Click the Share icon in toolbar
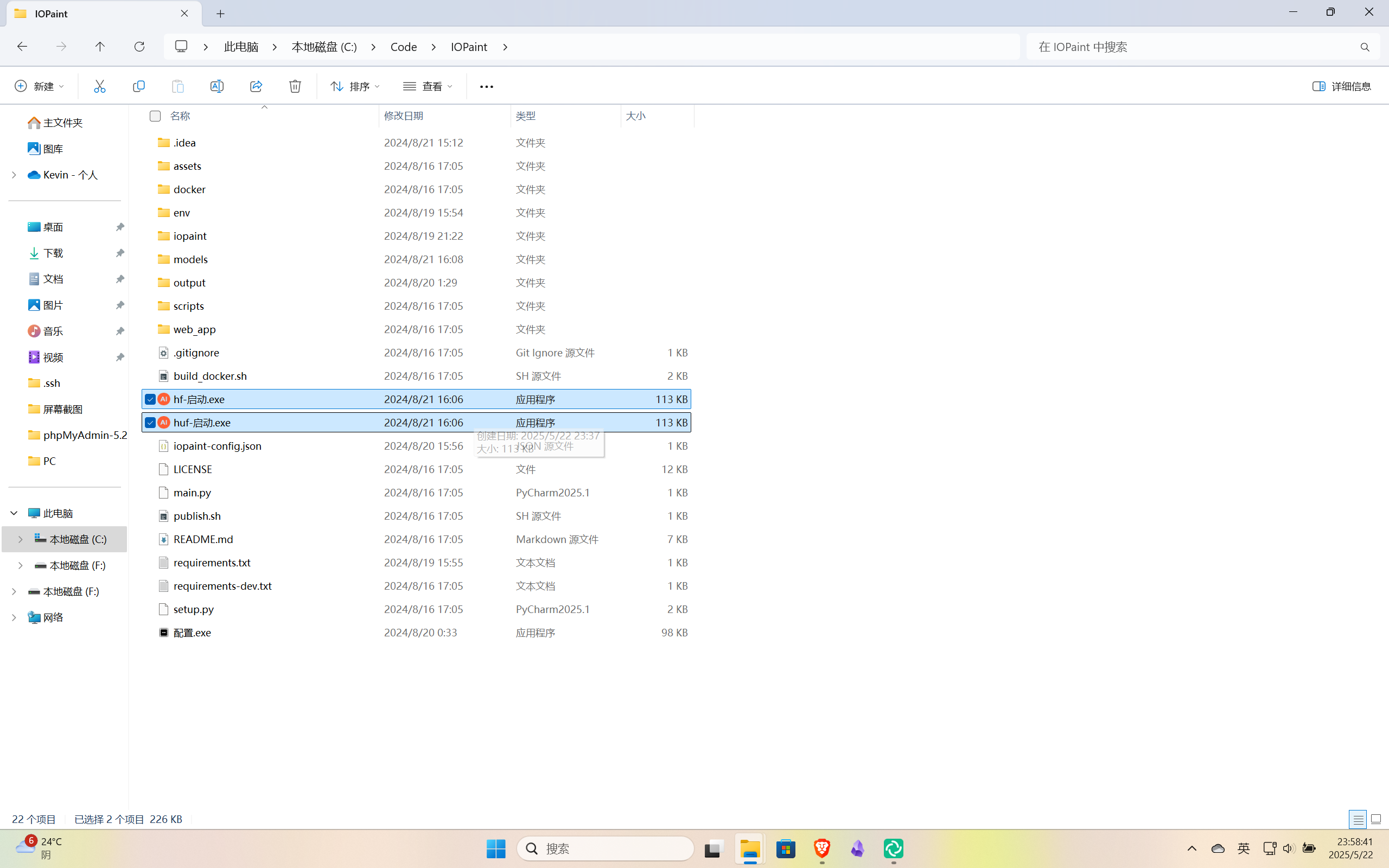 256,86
